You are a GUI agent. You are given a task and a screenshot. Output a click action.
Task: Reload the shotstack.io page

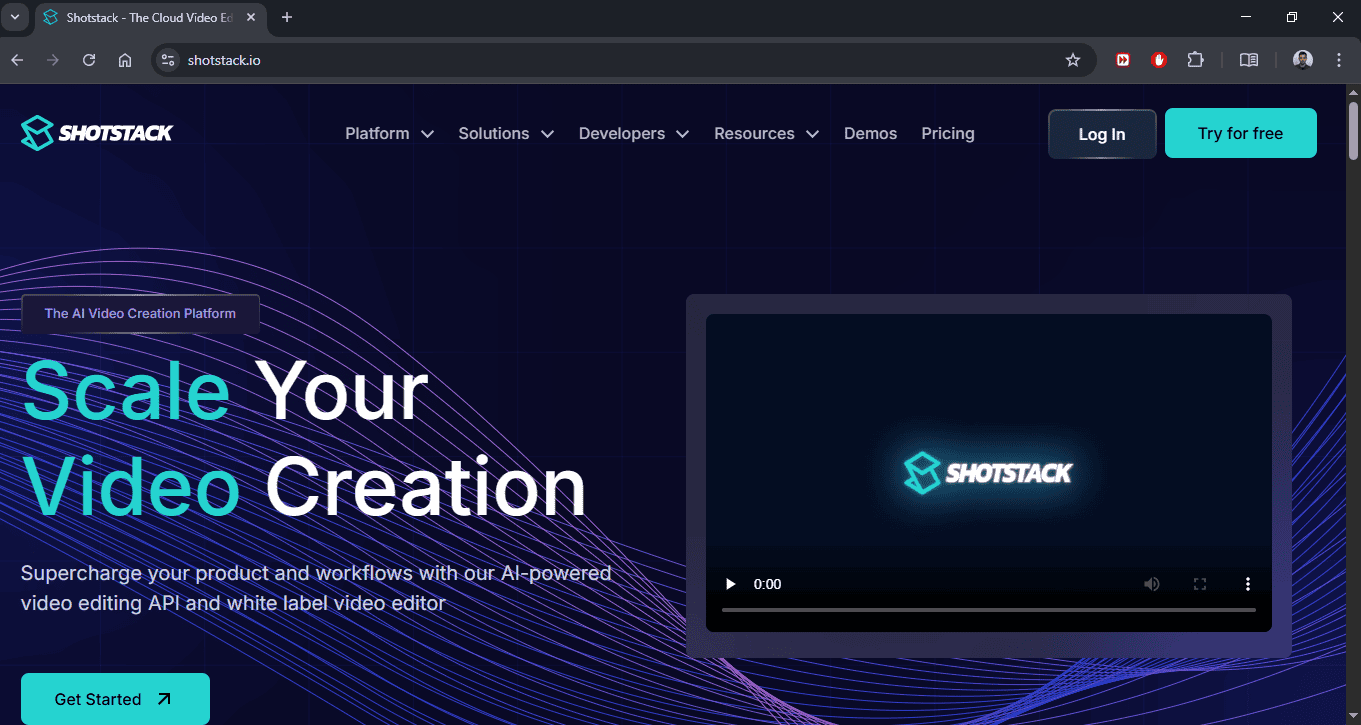coord(89,60)
